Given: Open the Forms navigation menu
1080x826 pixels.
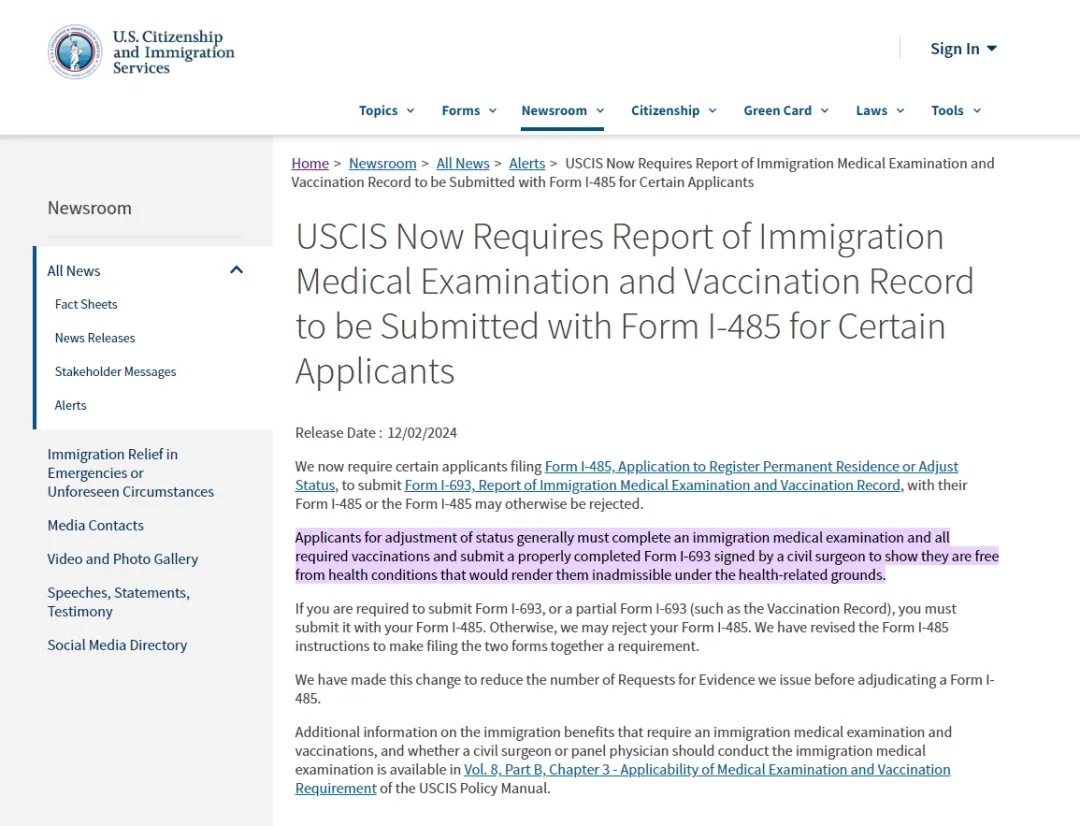Looking at the screenshot, I should pos(469,110).
